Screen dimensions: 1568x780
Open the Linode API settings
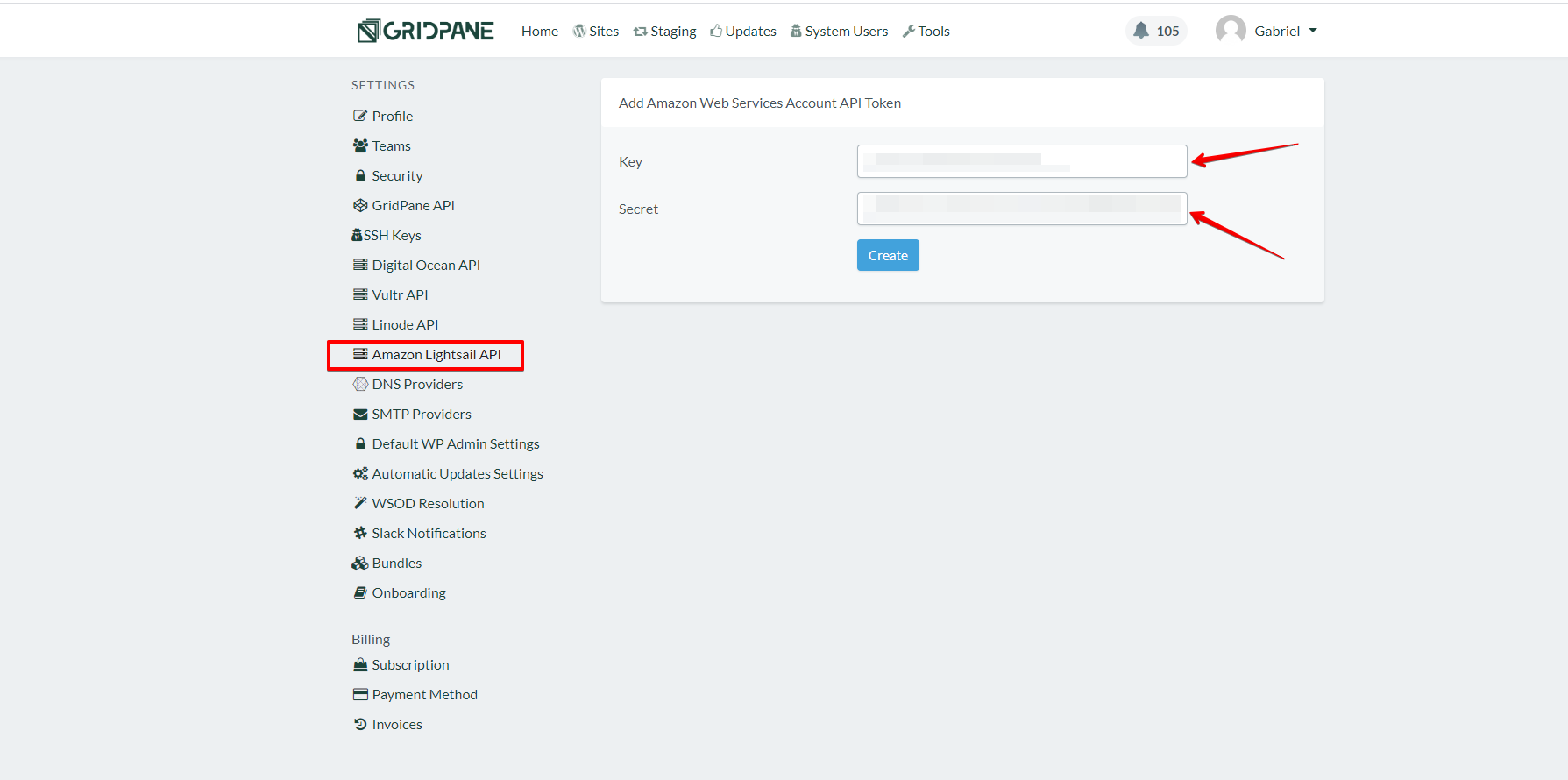(x=405, y=324)
